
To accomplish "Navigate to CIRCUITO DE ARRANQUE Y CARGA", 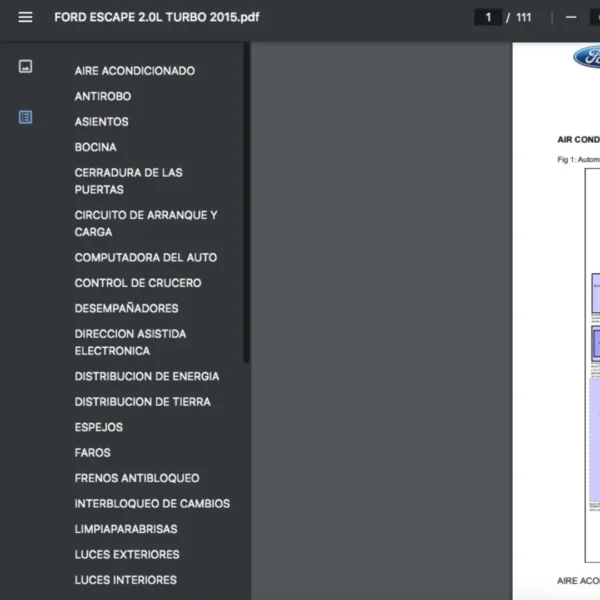I will [x=145, y=223].
